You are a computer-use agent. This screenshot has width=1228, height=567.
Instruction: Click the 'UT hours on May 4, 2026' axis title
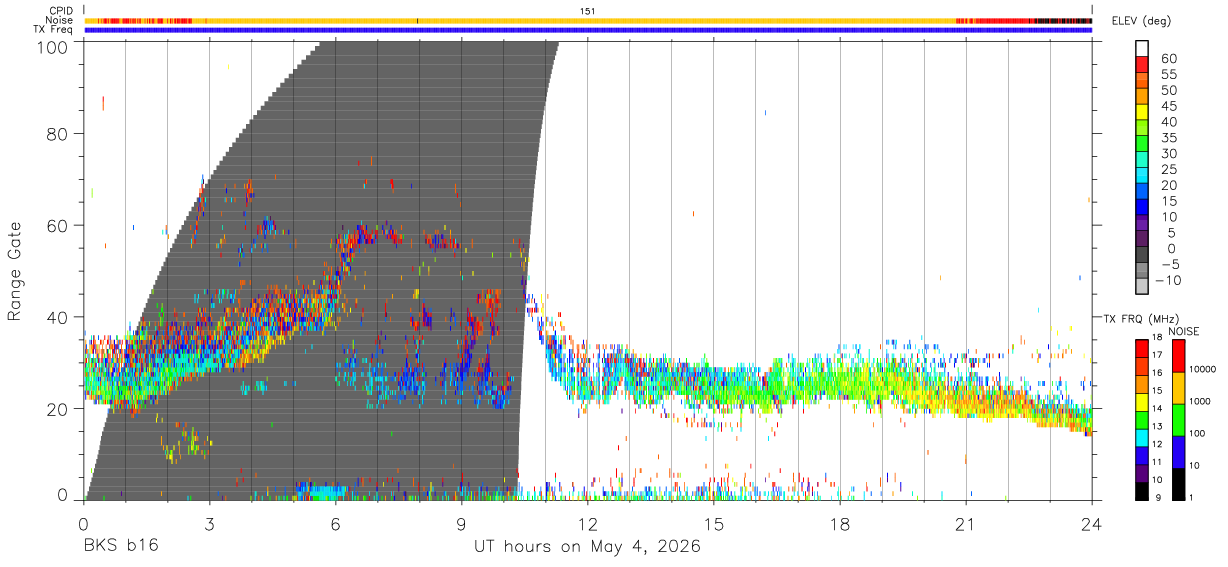587,547
